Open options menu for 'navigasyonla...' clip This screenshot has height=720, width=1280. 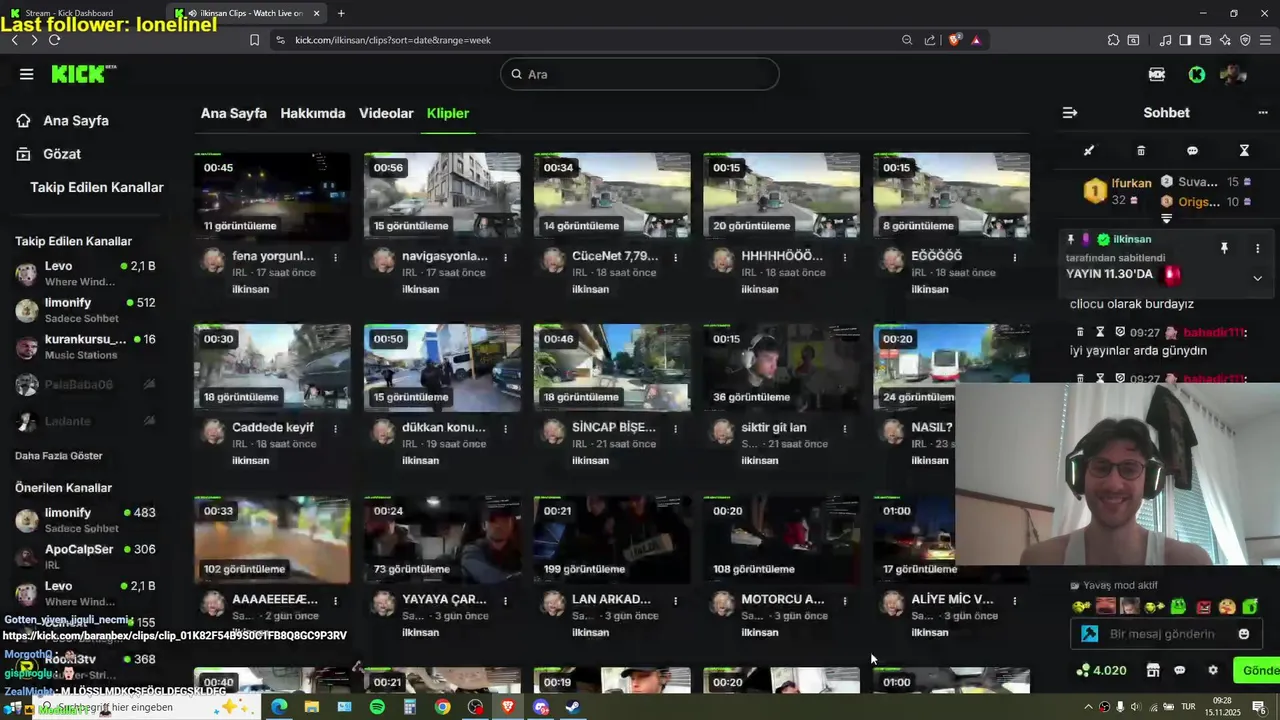click(505, 257)
